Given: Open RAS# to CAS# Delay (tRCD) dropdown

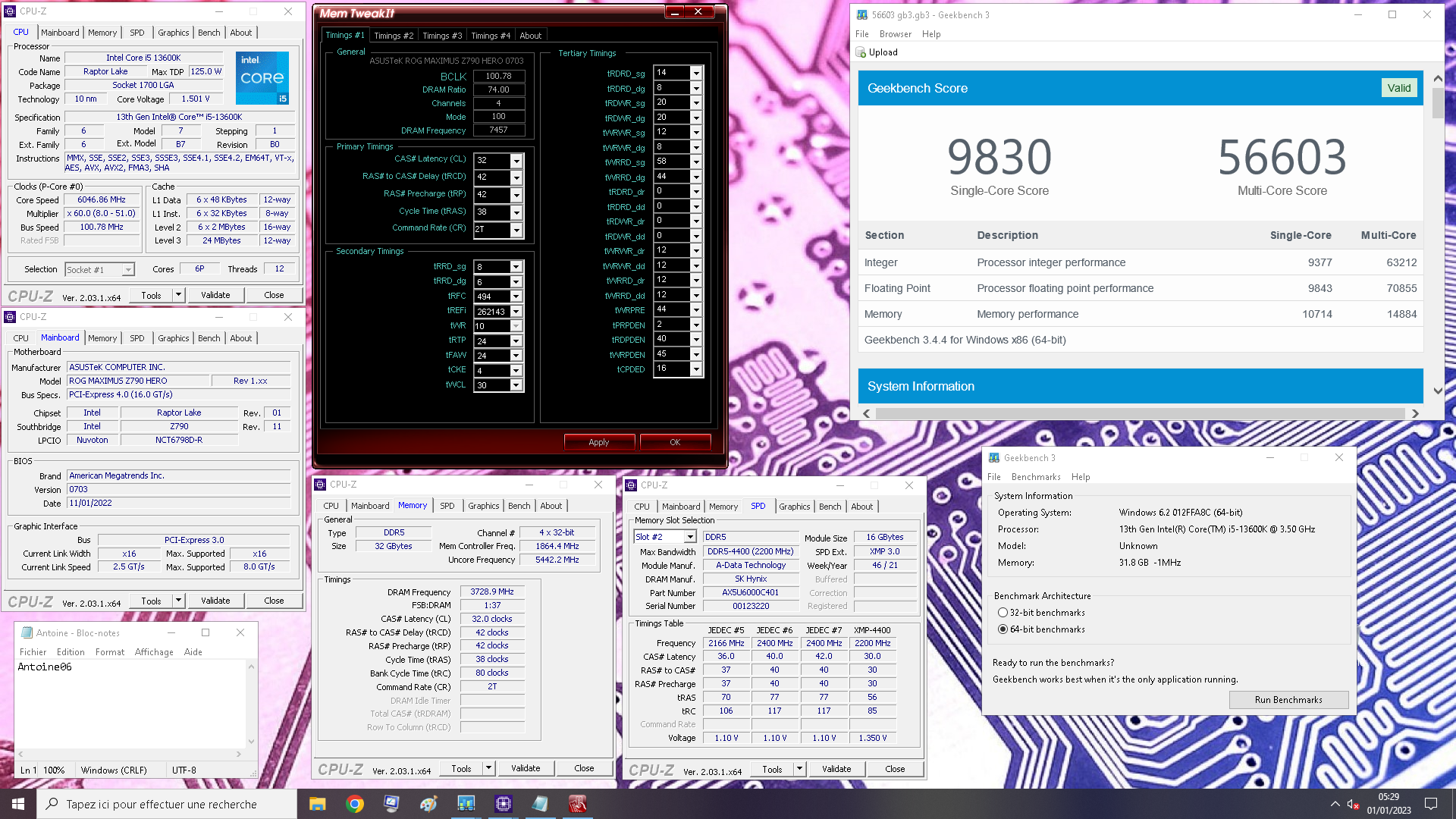Looking at the screenshot, I should point(516,177).
